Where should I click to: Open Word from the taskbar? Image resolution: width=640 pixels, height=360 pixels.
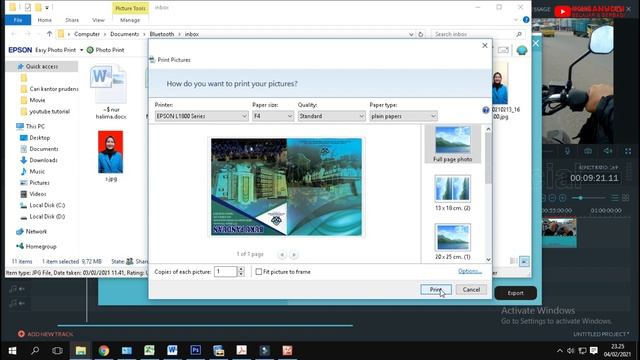pyautogui.click(x=172, y=351)
